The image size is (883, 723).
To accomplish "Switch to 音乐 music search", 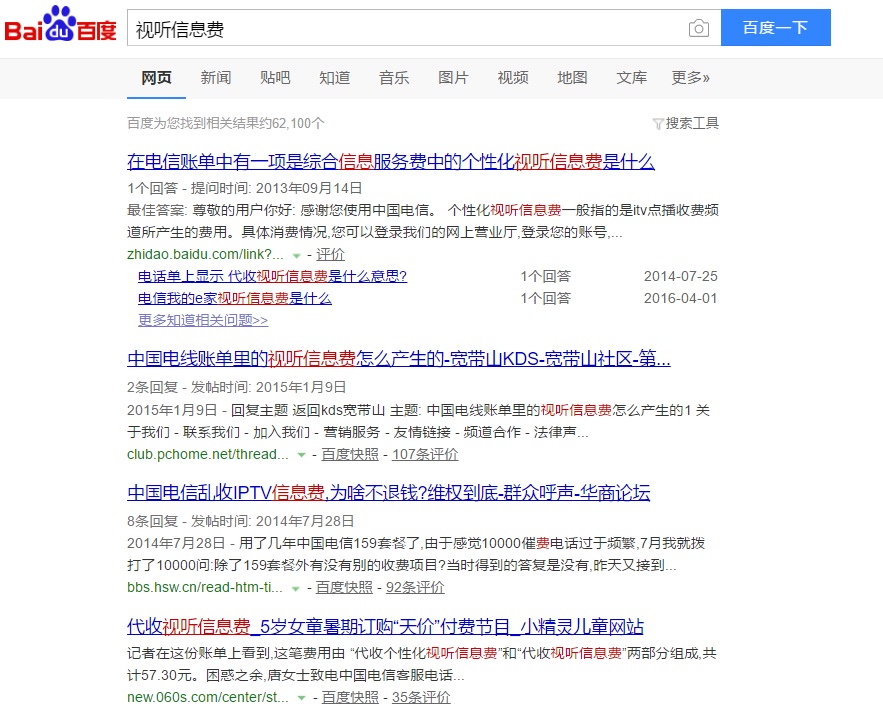I will point(394,77).
